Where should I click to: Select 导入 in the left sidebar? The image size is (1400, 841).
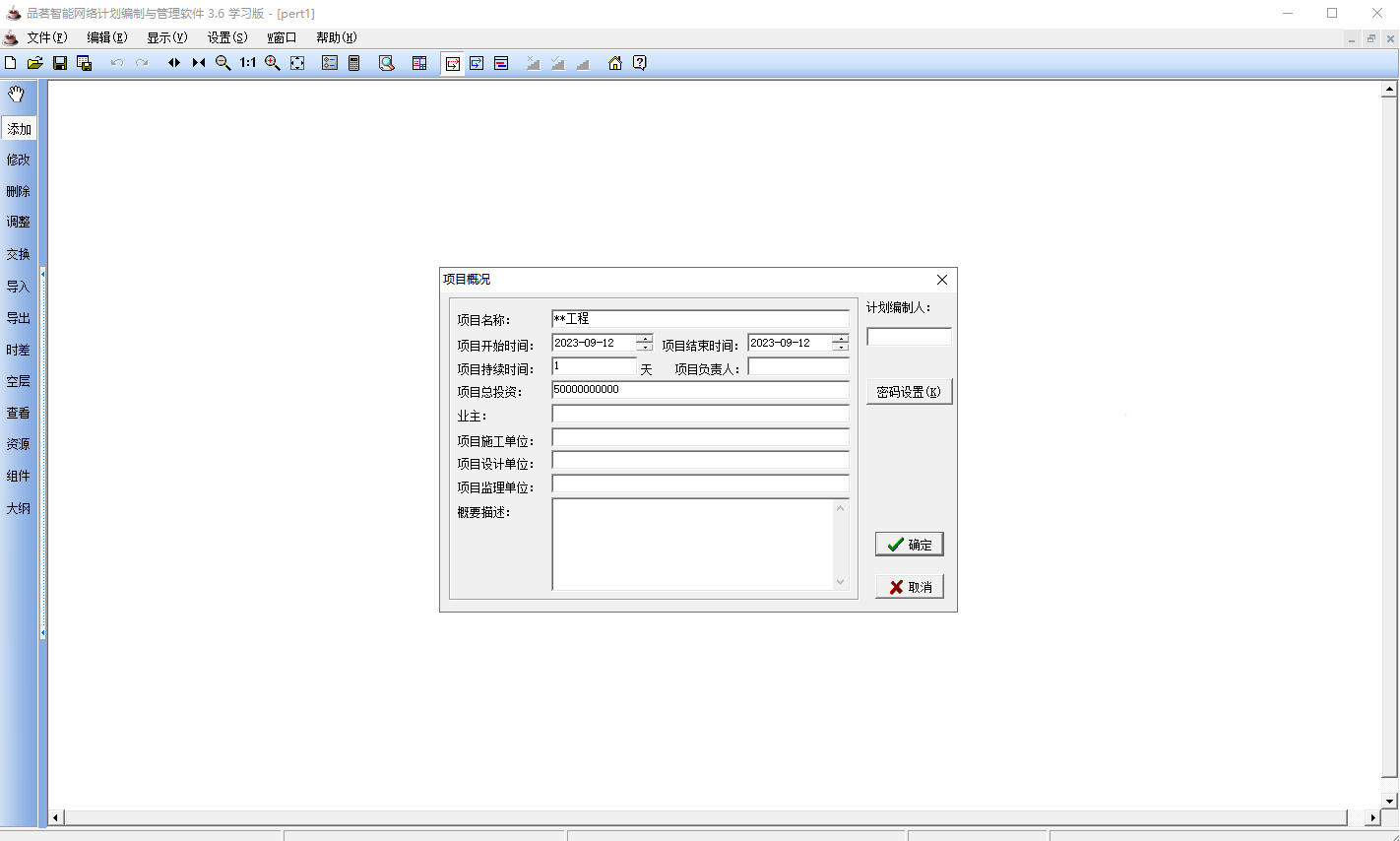19,287
